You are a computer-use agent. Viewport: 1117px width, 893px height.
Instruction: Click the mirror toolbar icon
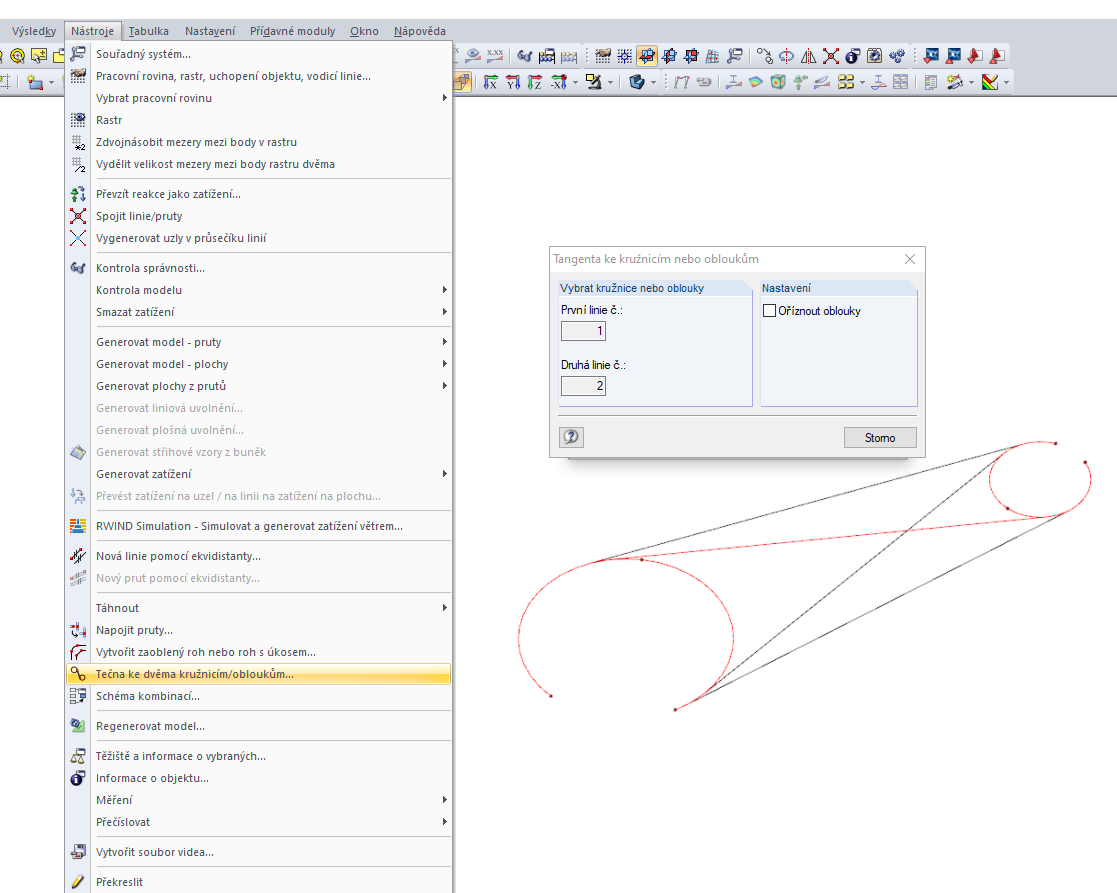809,56
